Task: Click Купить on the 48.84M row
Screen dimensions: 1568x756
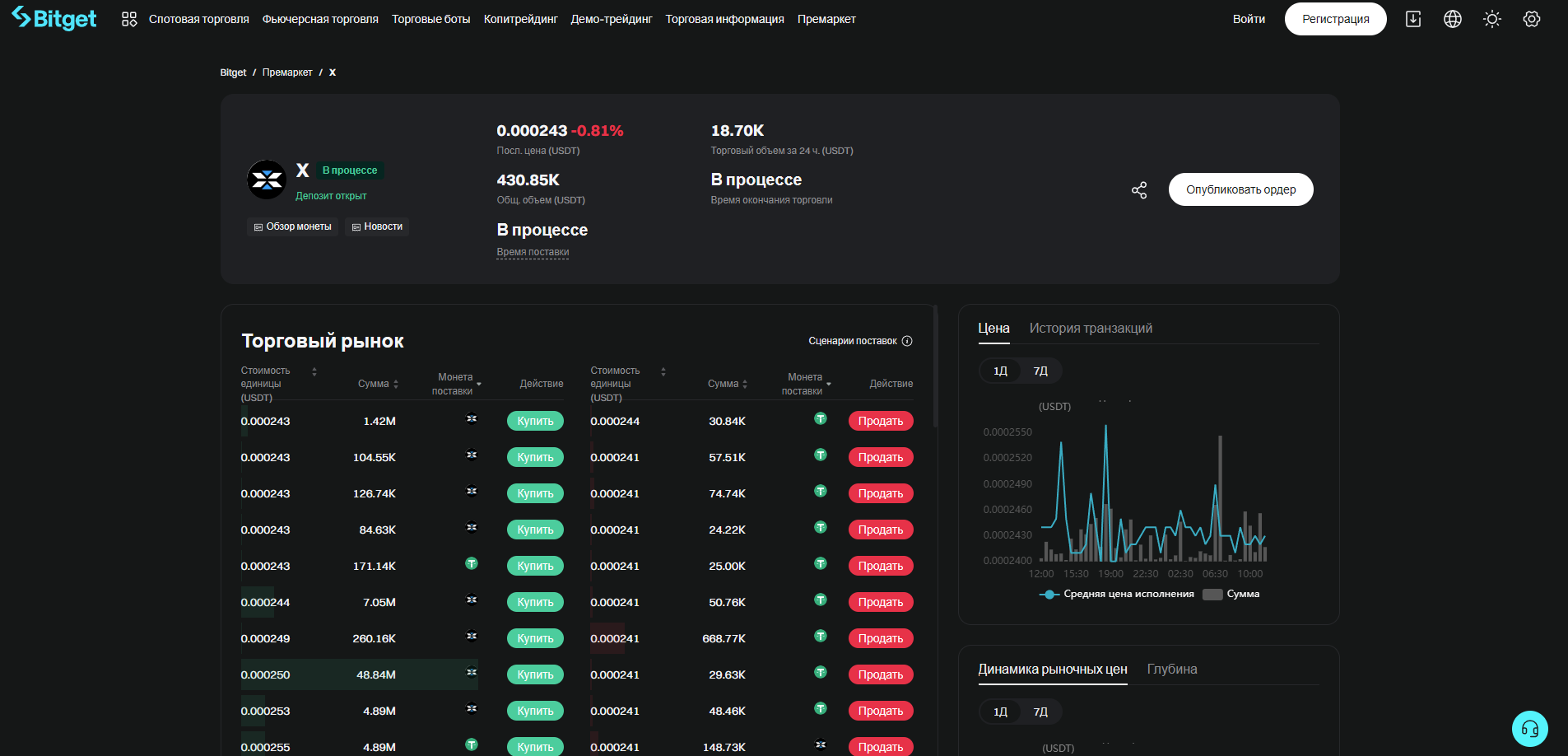Action: click(x=535, y=674)
